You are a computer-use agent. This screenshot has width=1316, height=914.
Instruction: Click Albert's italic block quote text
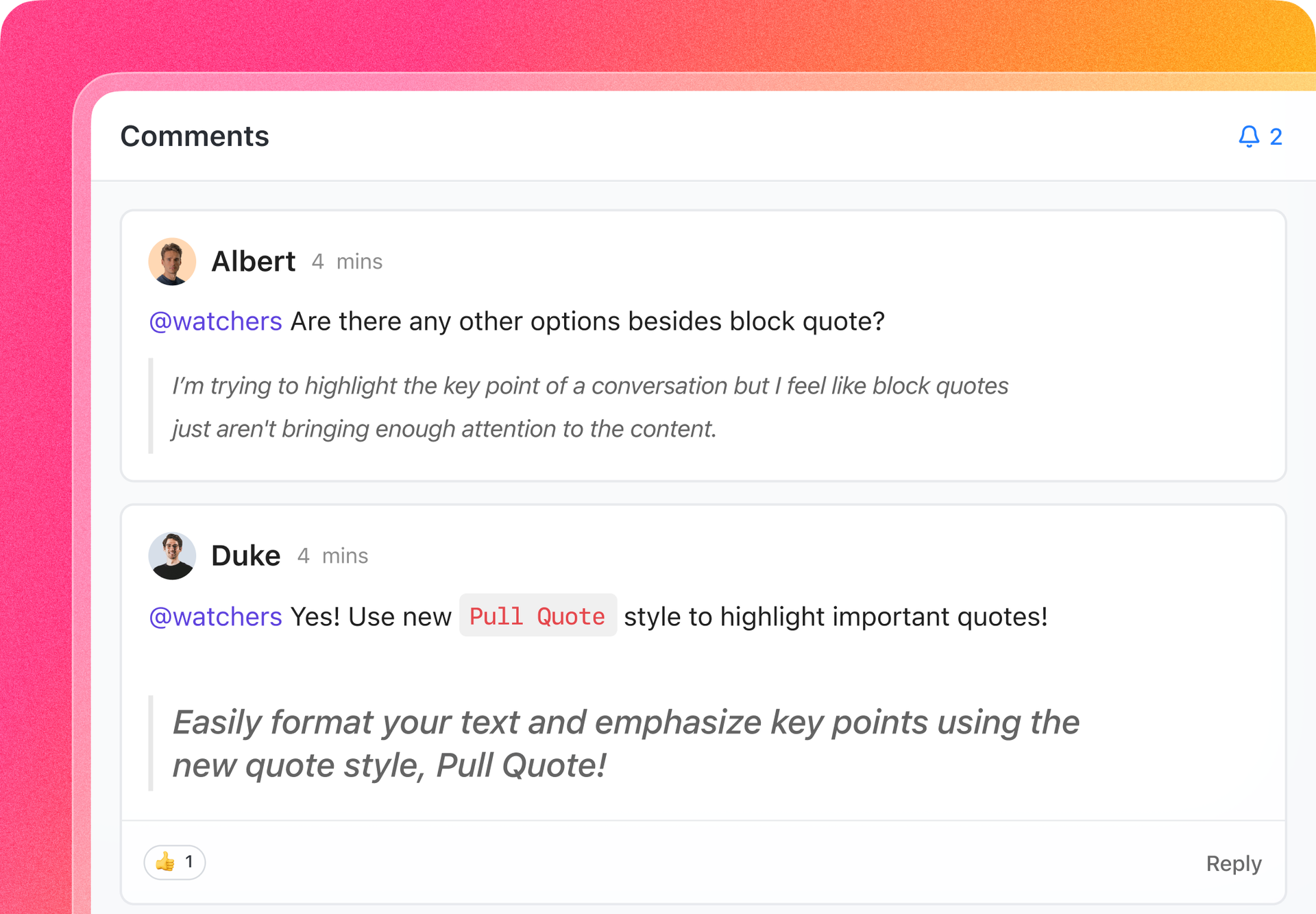point(589,407)
